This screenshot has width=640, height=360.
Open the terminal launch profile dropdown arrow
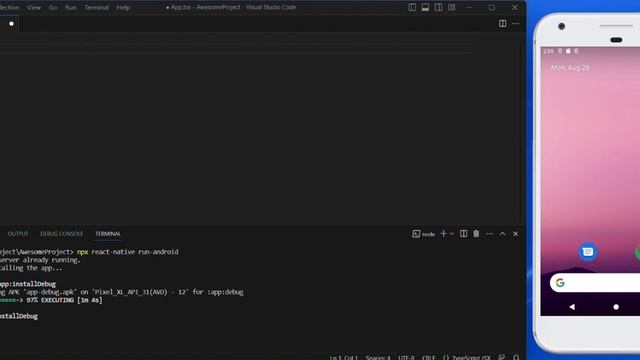pos(452,234)
